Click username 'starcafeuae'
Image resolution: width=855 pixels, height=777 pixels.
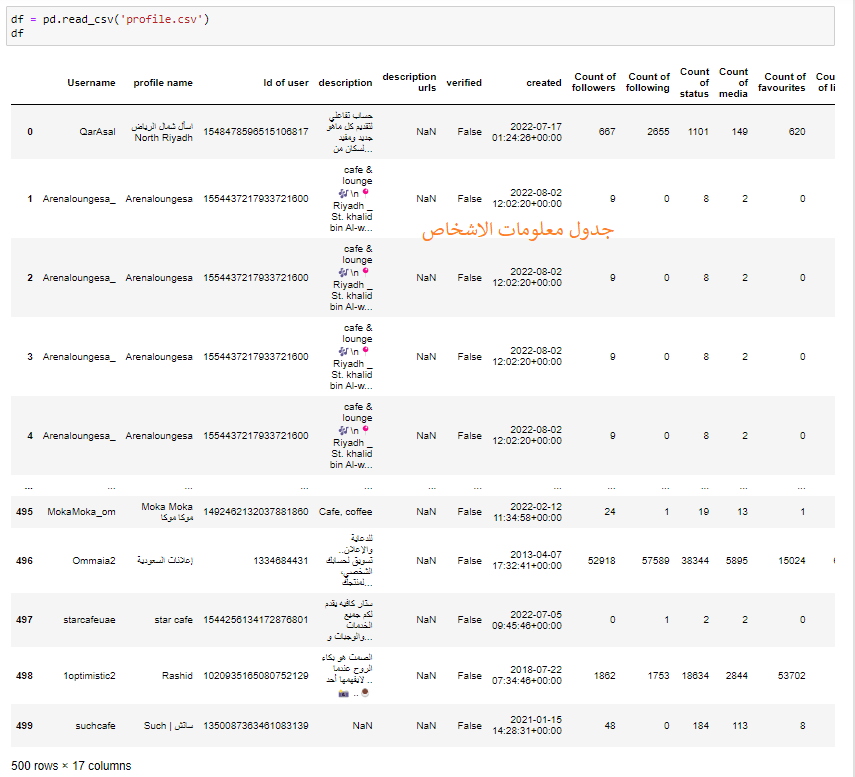click(x=89, y=620)
